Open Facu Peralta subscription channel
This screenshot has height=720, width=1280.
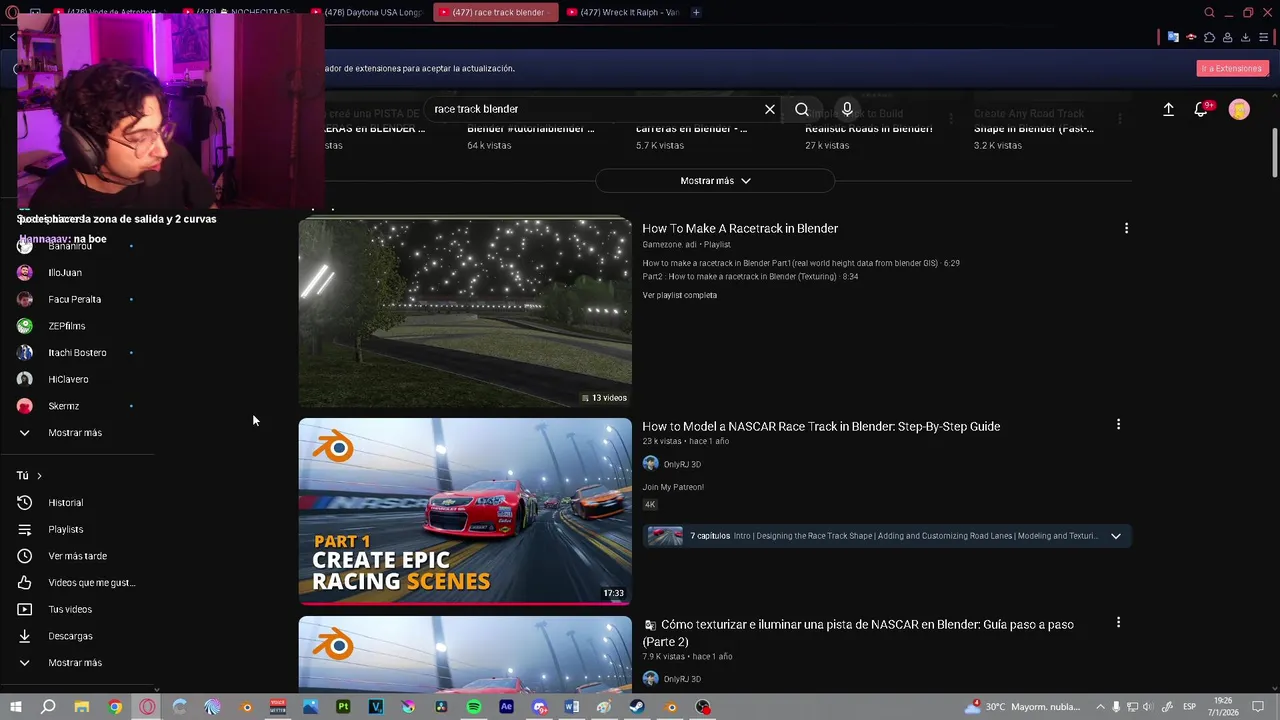(x=74, y=300)
